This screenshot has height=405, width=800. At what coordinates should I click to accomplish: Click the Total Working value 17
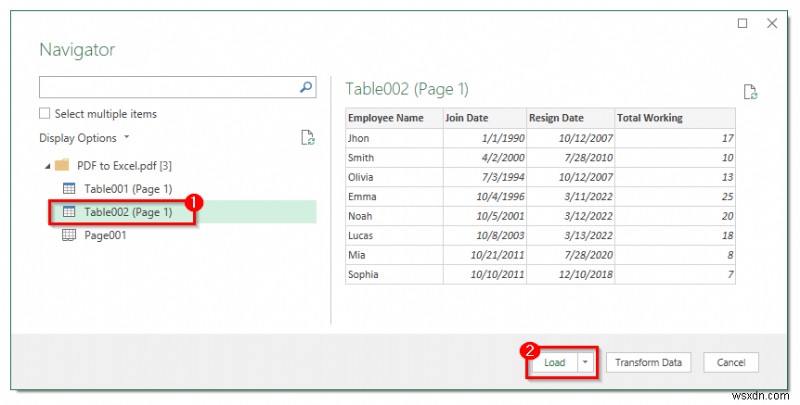click(x=674, y=138)
